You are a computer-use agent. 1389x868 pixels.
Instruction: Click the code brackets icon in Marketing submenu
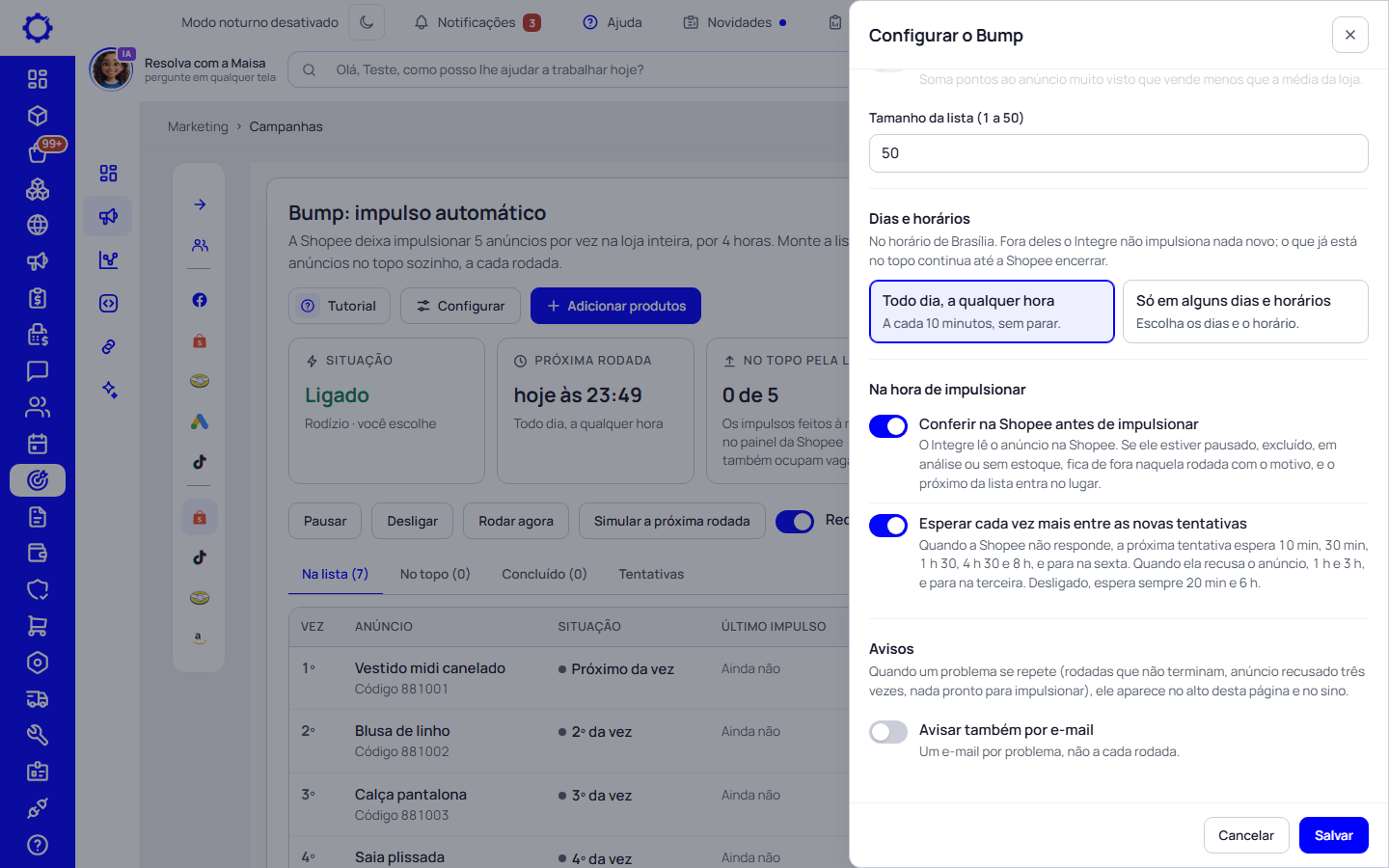[x=108, y=304]
